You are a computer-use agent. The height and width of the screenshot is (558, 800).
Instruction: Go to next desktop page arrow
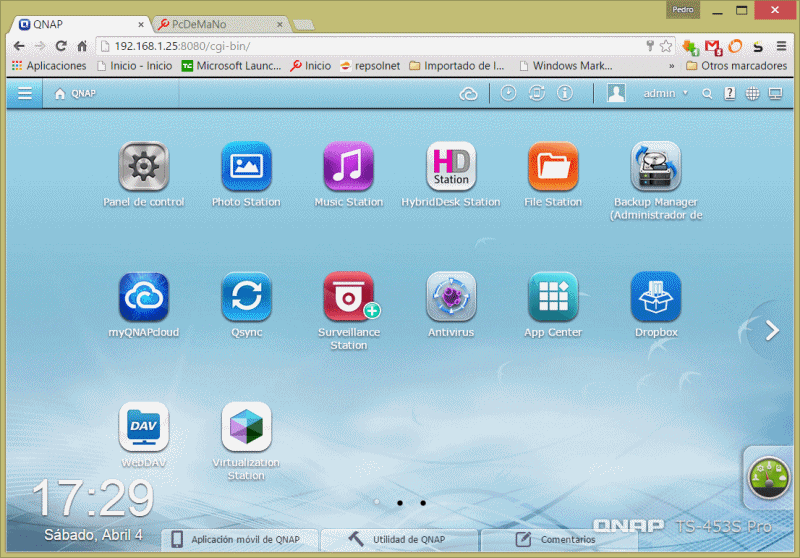[x=772, y=331]
